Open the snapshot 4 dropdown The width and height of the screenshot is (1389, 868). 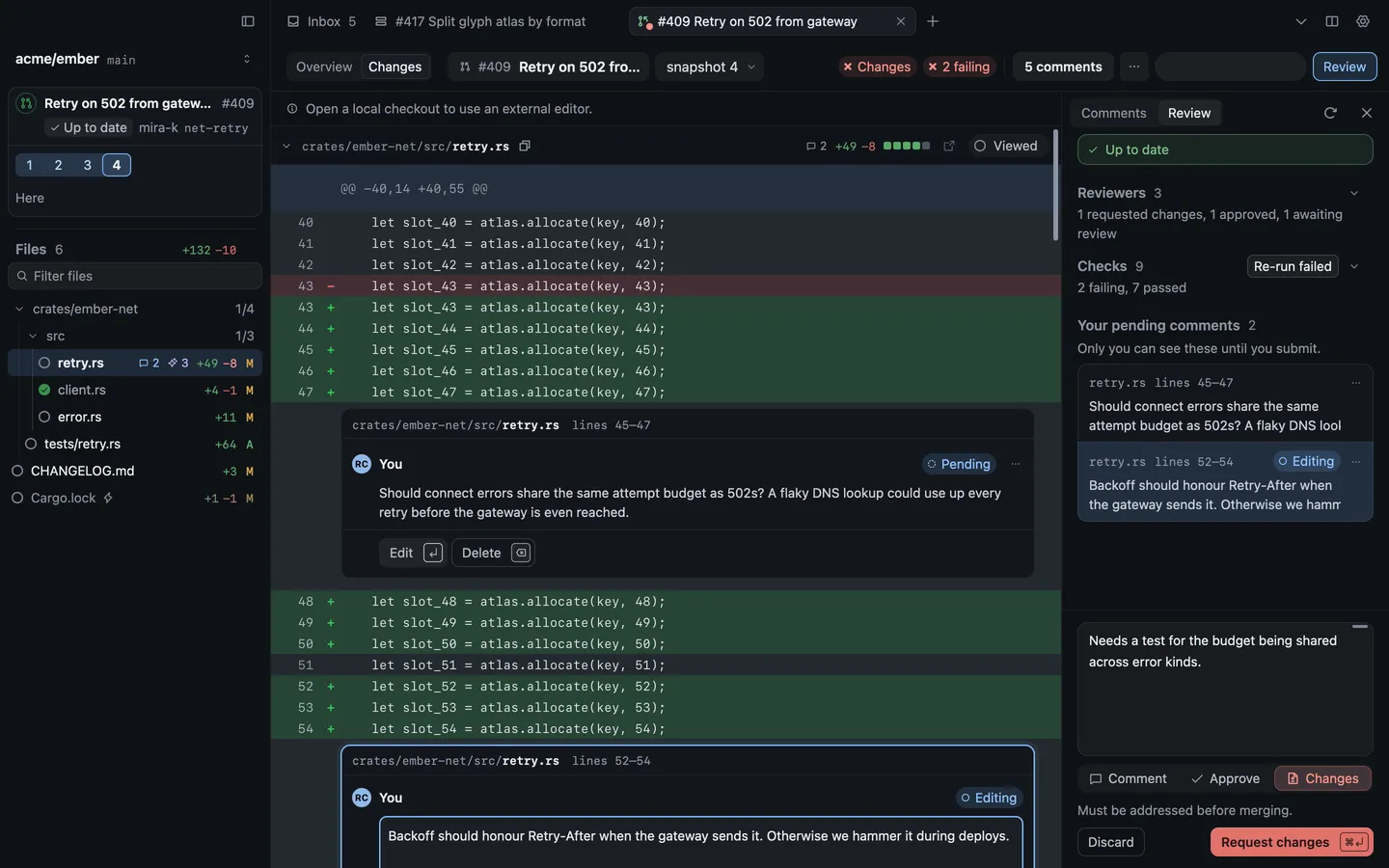[x=711, y=67]
